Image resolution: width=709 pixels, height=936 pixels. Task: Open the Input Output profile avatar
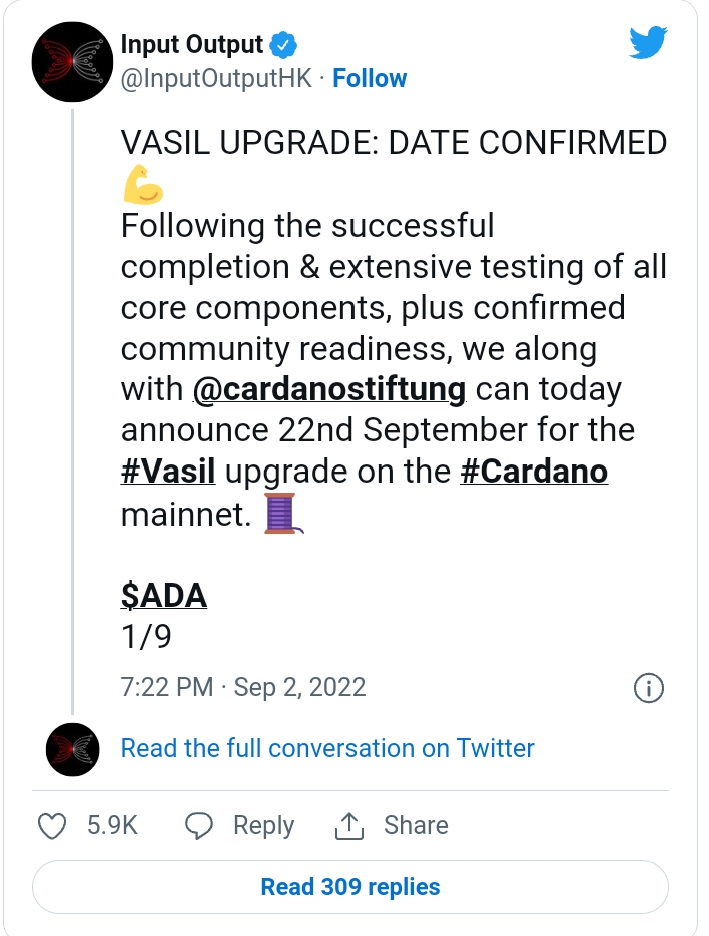[72, 61]
